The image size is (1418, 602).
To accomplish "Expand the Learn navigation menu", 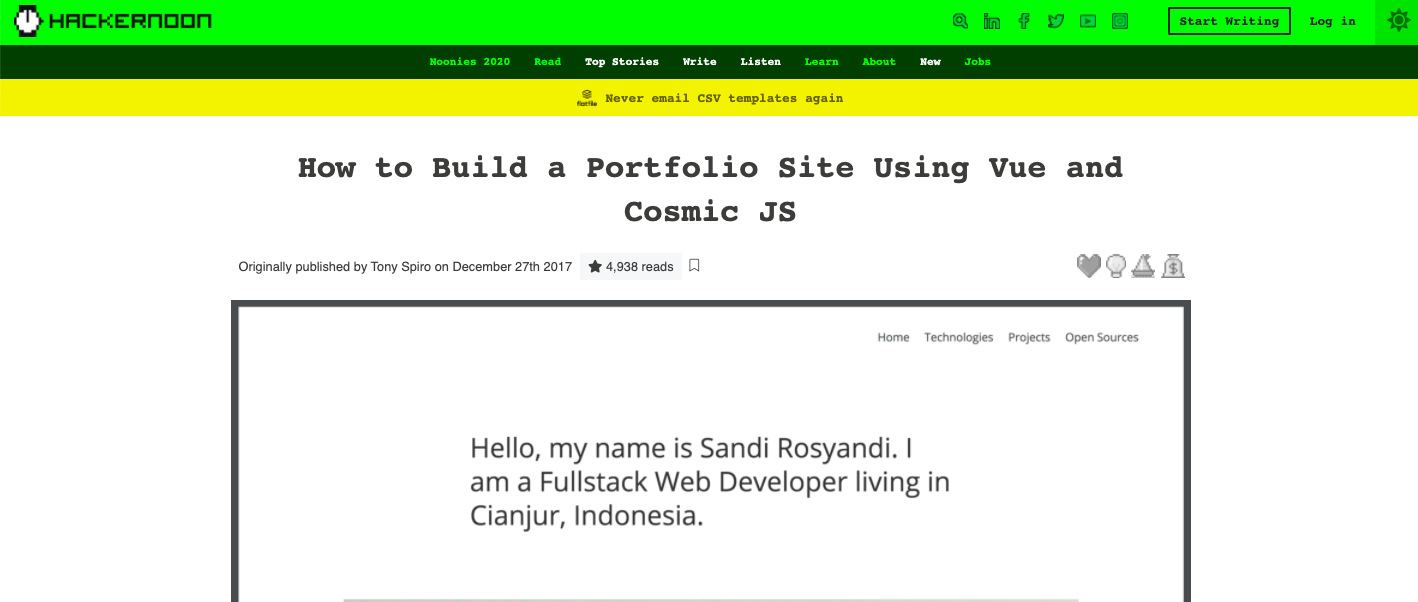I will coord(821,62).
